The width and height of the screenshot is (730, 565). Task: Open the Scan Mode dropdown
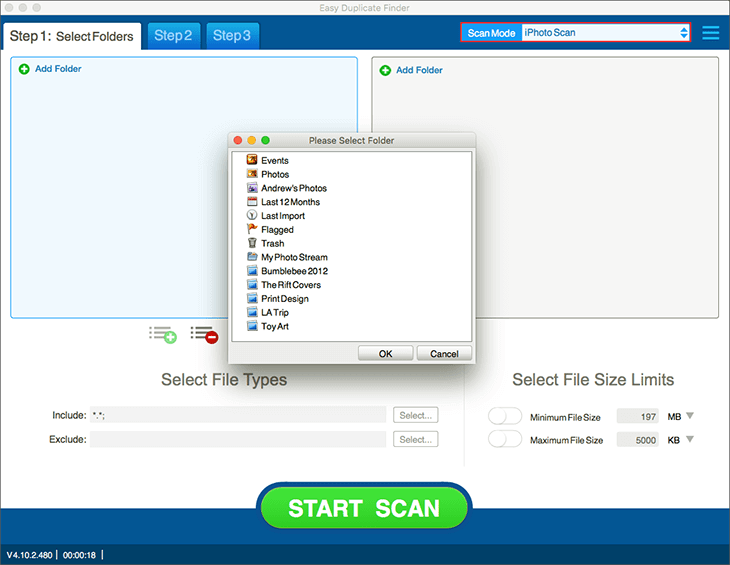tap(605, 33)
